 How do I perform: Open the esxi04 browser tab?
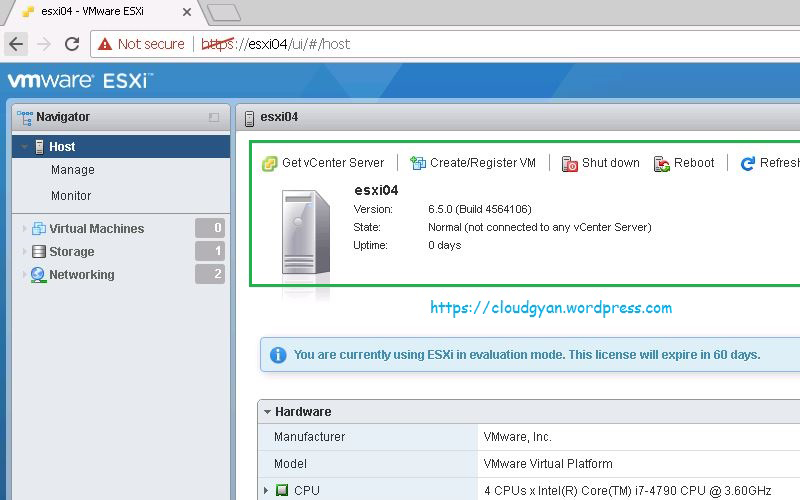click(x=100, y=11)
